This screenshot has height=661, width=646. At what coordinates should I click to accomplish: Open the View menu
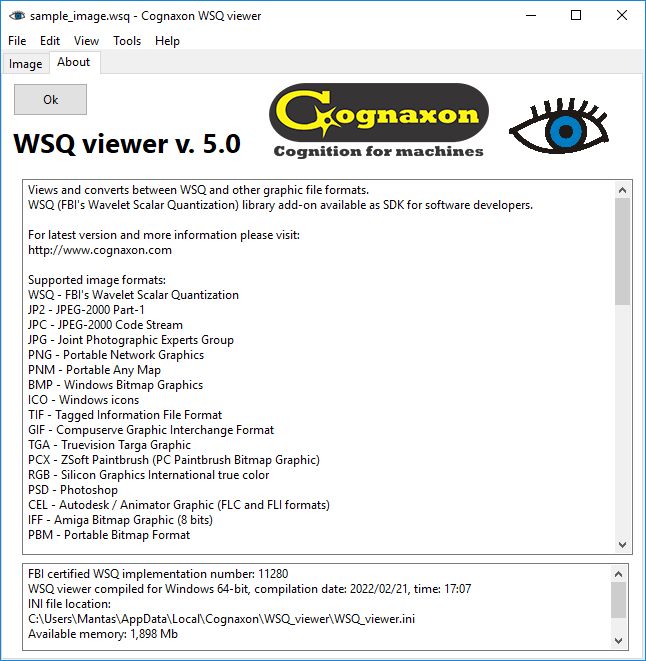pyautogui.click(x=86, y=41)
